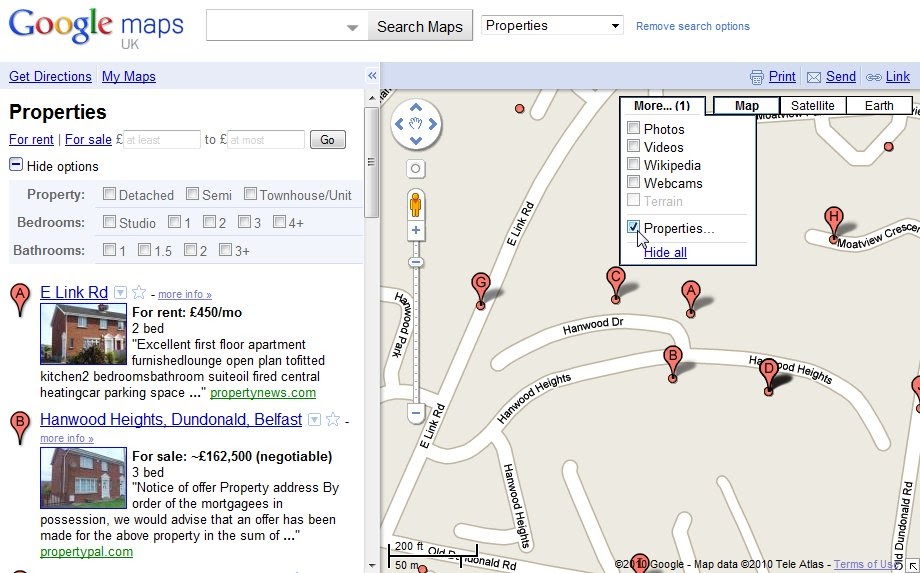Click the printer icon next to Print
The width and height of the screenshot is (920, 573).
[757, 77]
